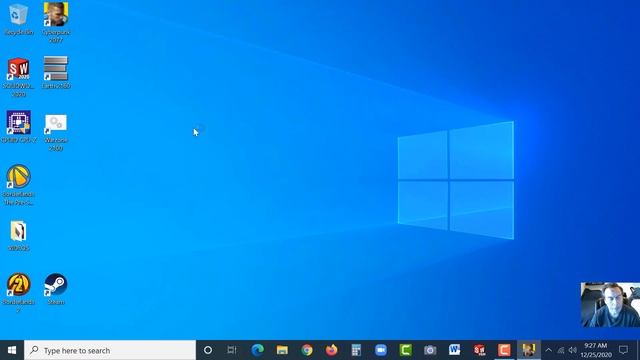Screen dimensions: 640x360
Task: Select the CPUID CPU-Z desktop shortcut
Action: pos(18,127)
